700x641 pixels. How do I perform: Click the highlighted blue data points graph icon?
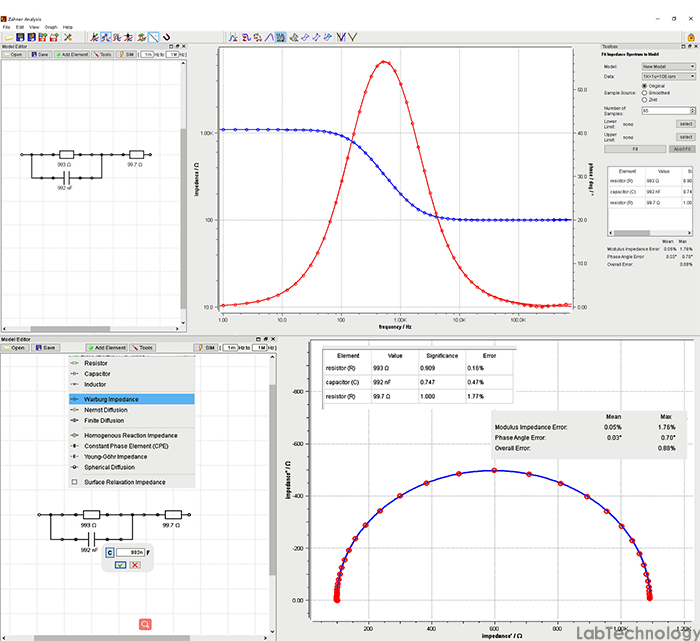pyautogui.click(x=106, y=37)
